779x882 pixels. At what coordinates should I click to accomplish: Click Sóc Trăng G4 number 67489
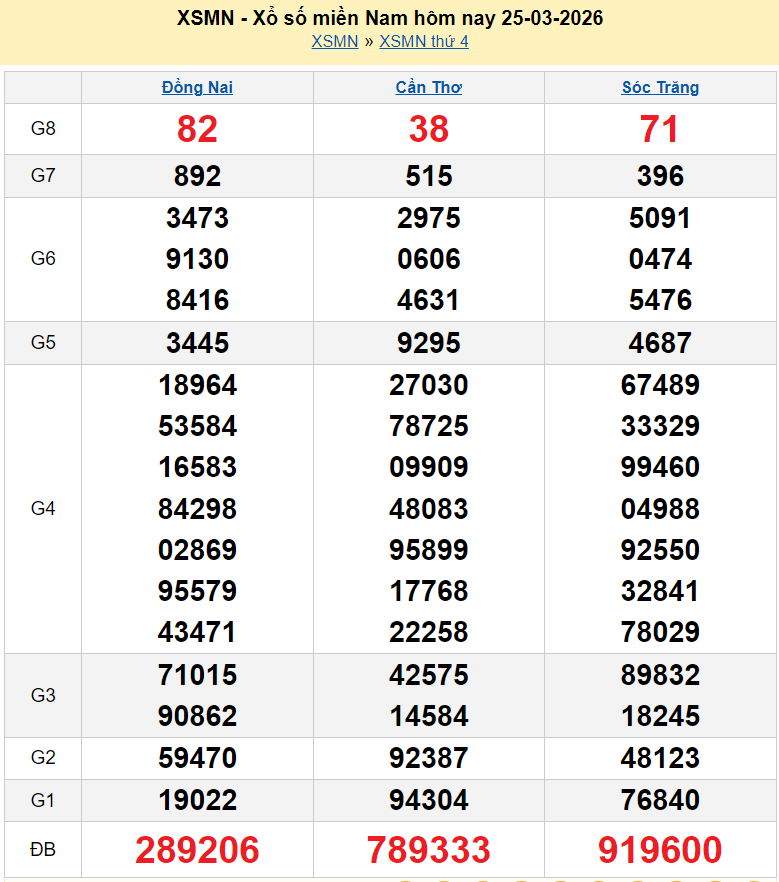(x=660, y=385)
